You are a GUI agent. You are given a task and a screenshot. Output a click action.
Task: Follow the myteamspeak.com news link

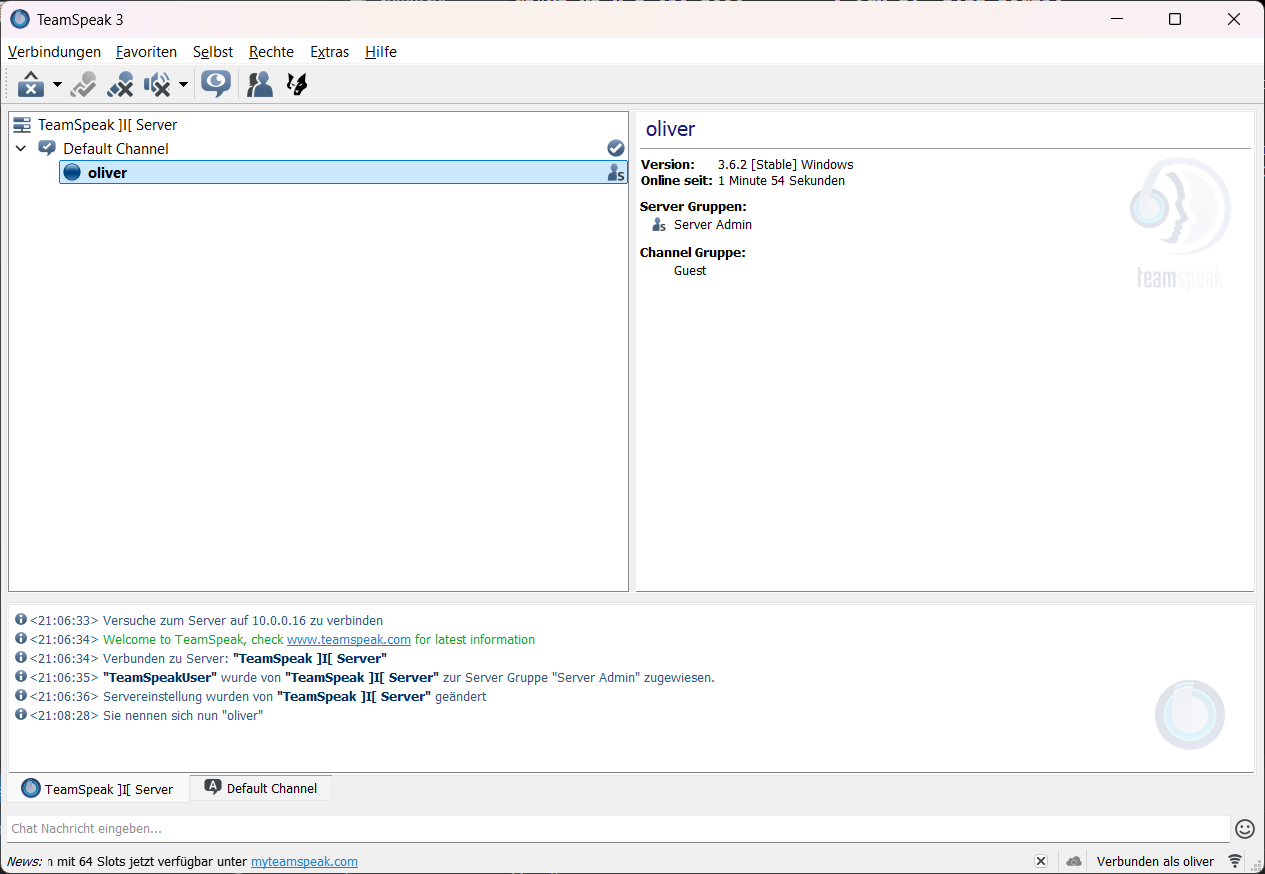[x=304, y=861]
